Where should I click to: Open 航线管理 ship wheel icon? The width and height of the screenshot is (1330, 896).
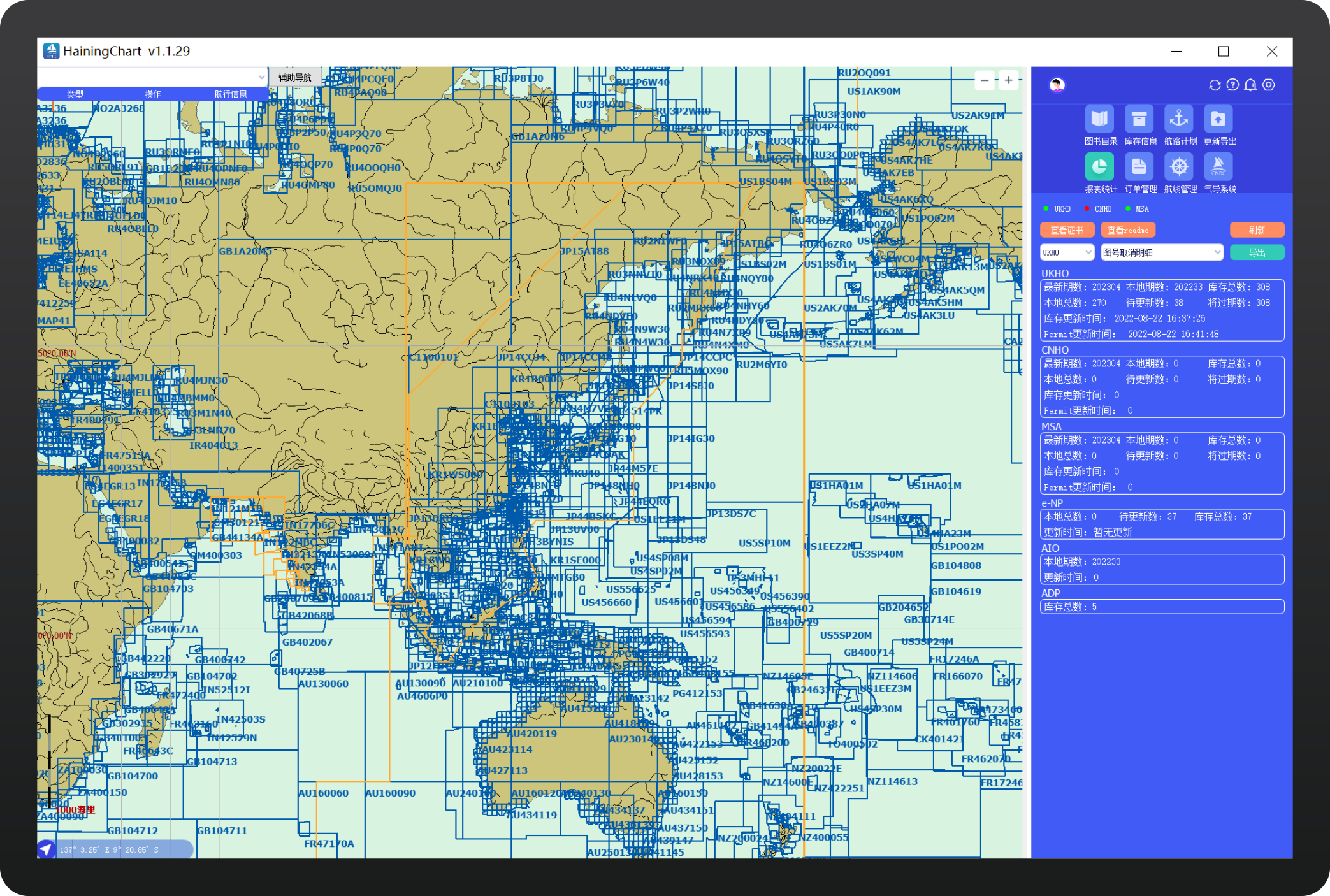point(1179,167)
